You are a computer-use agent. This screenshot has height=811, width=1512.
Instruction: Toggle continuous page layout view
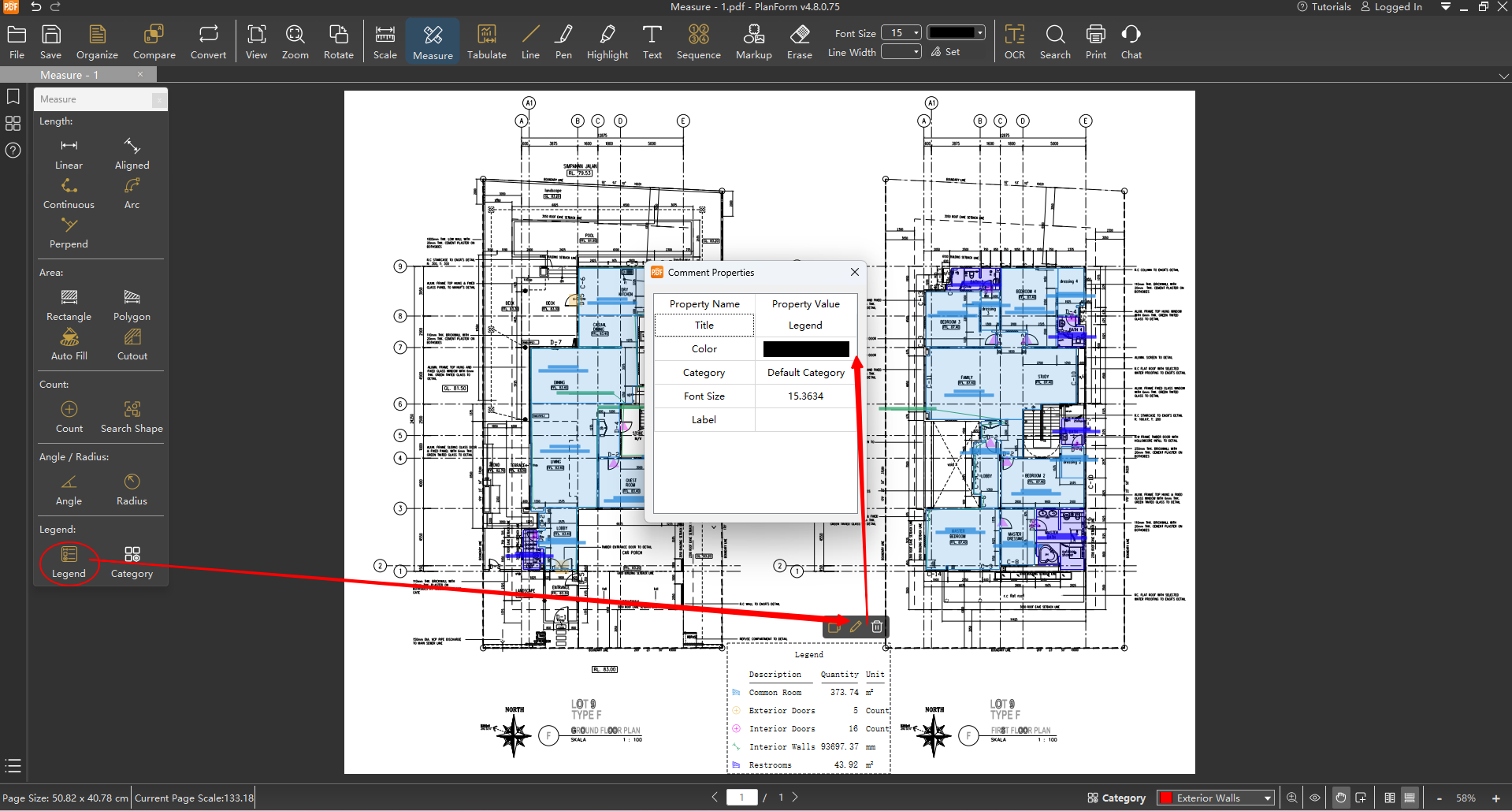[x=1410, y=798]
